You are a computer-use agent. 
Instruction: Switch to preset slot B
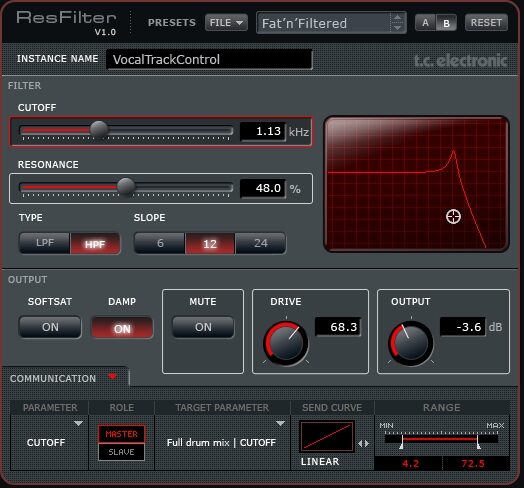click(446, 23)
